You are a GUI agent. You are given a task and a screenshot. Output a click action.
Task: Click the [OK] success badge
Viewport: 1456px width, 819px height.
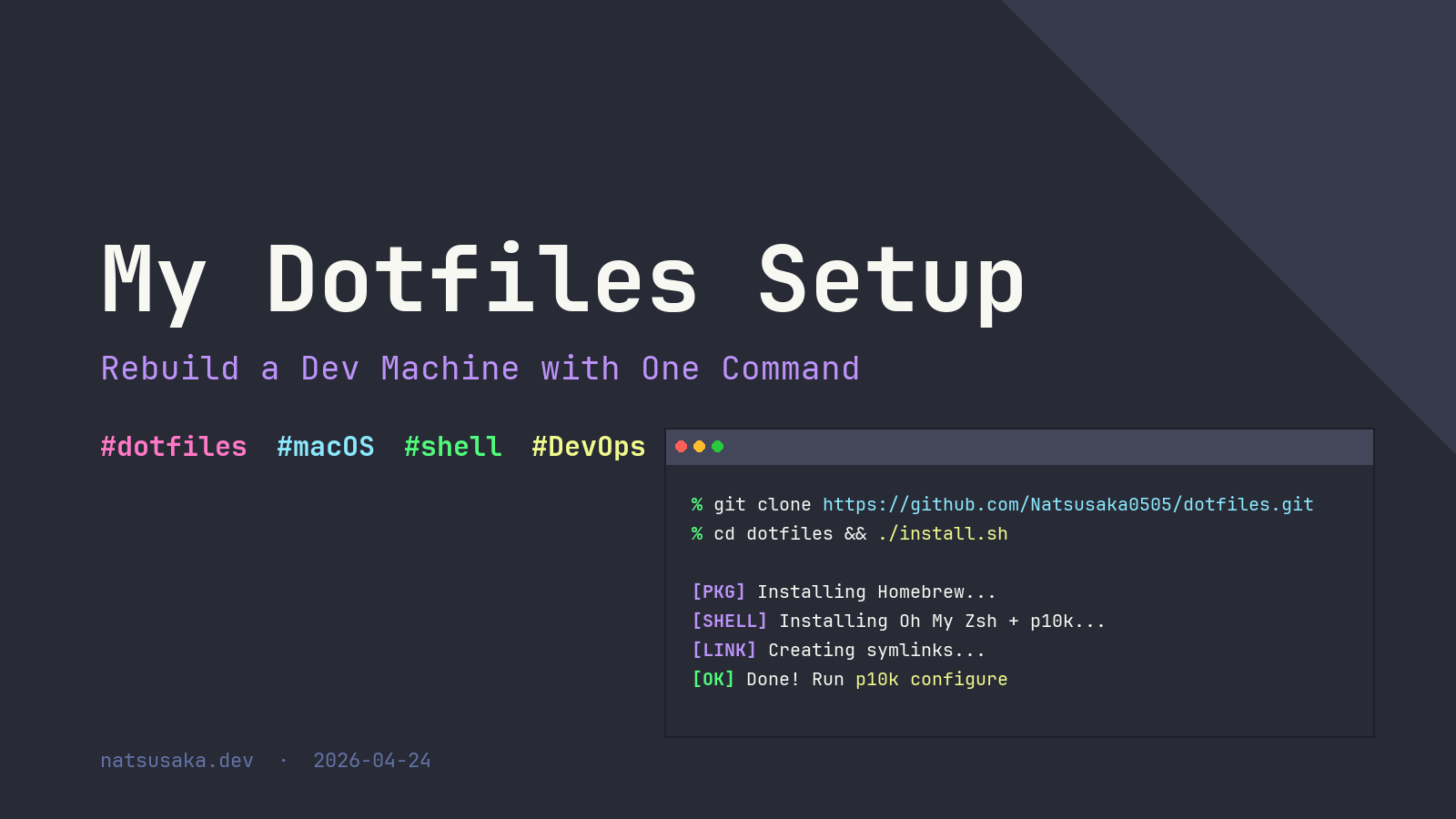pos(713,679)
